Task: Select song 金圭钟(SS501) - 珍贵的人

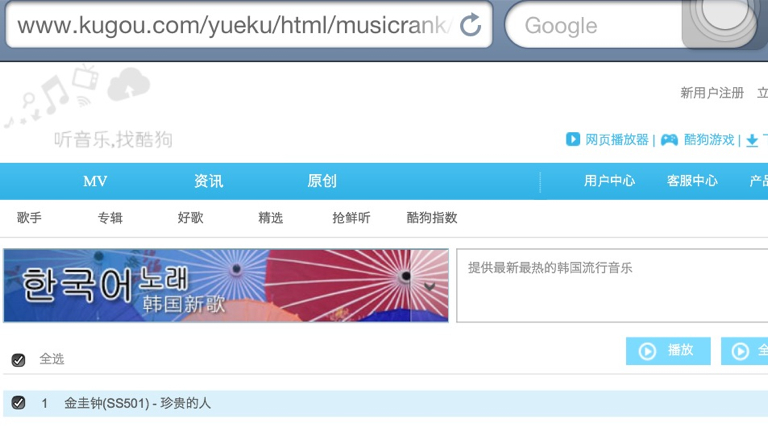Action: (x=138, y=403)
